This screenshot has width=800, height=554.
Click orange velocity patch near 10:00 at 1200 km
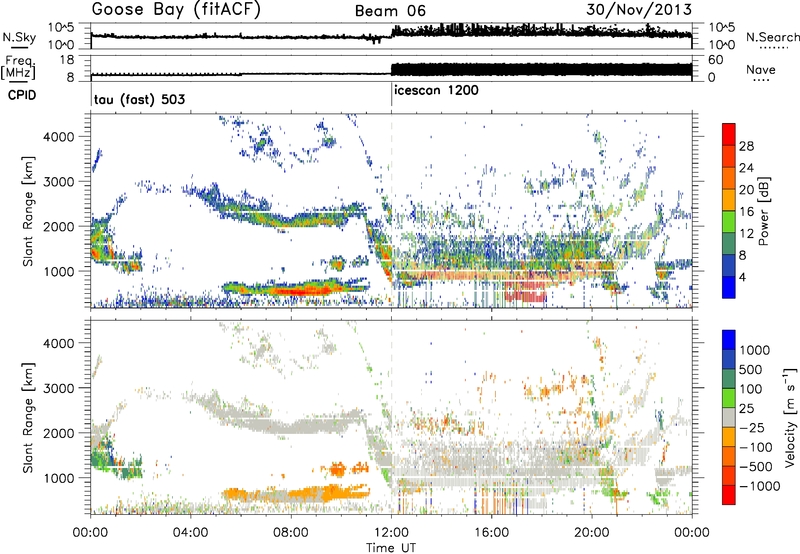(x=338, y=468)
